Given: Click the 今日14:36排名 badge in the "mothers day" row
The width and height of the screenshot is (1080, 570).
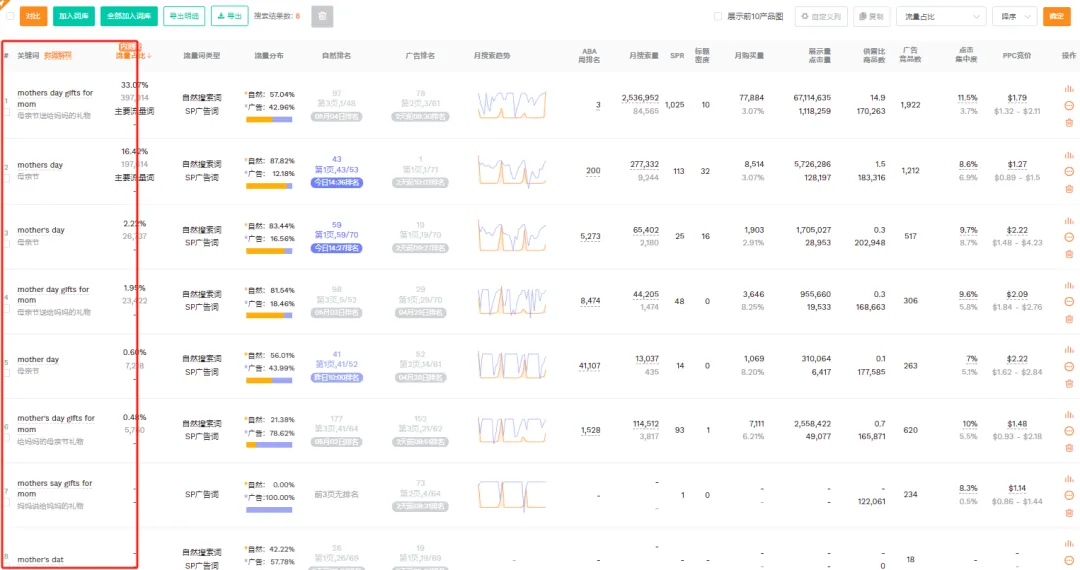Looking at the screenshot, I should coord(336,182).
